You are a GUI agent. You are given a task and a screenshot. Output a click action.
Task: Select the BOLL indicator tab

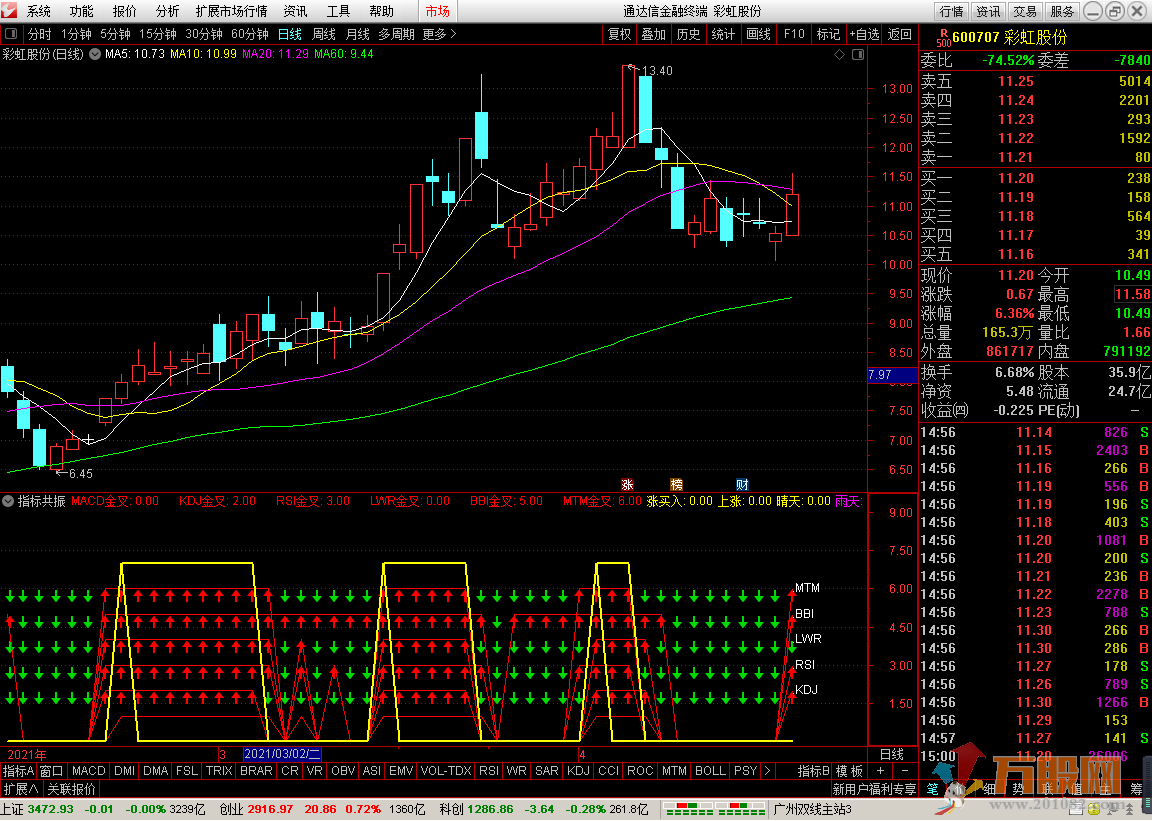[x=710, y=770]
